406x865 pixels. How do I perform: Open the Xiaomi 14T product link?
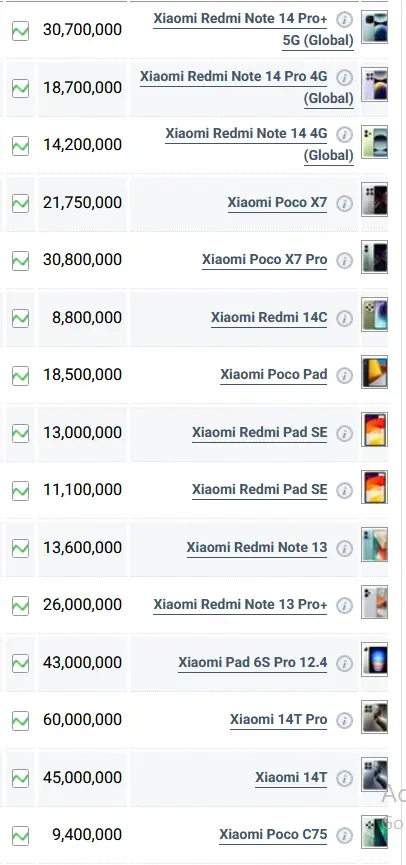click(x=291, y=777)
